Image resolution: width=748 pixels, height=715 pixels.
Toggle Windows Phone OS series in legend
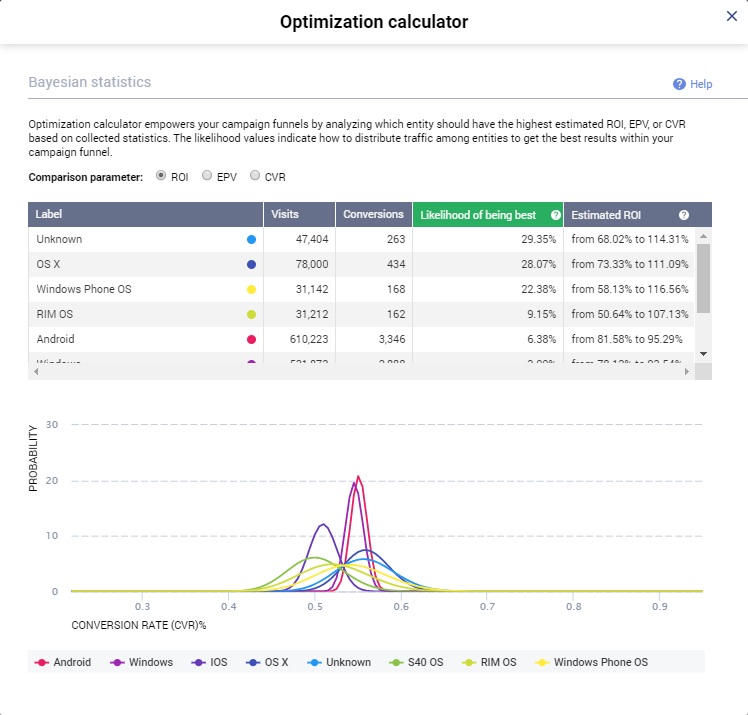pyautogui.click(x=591, y=662)
